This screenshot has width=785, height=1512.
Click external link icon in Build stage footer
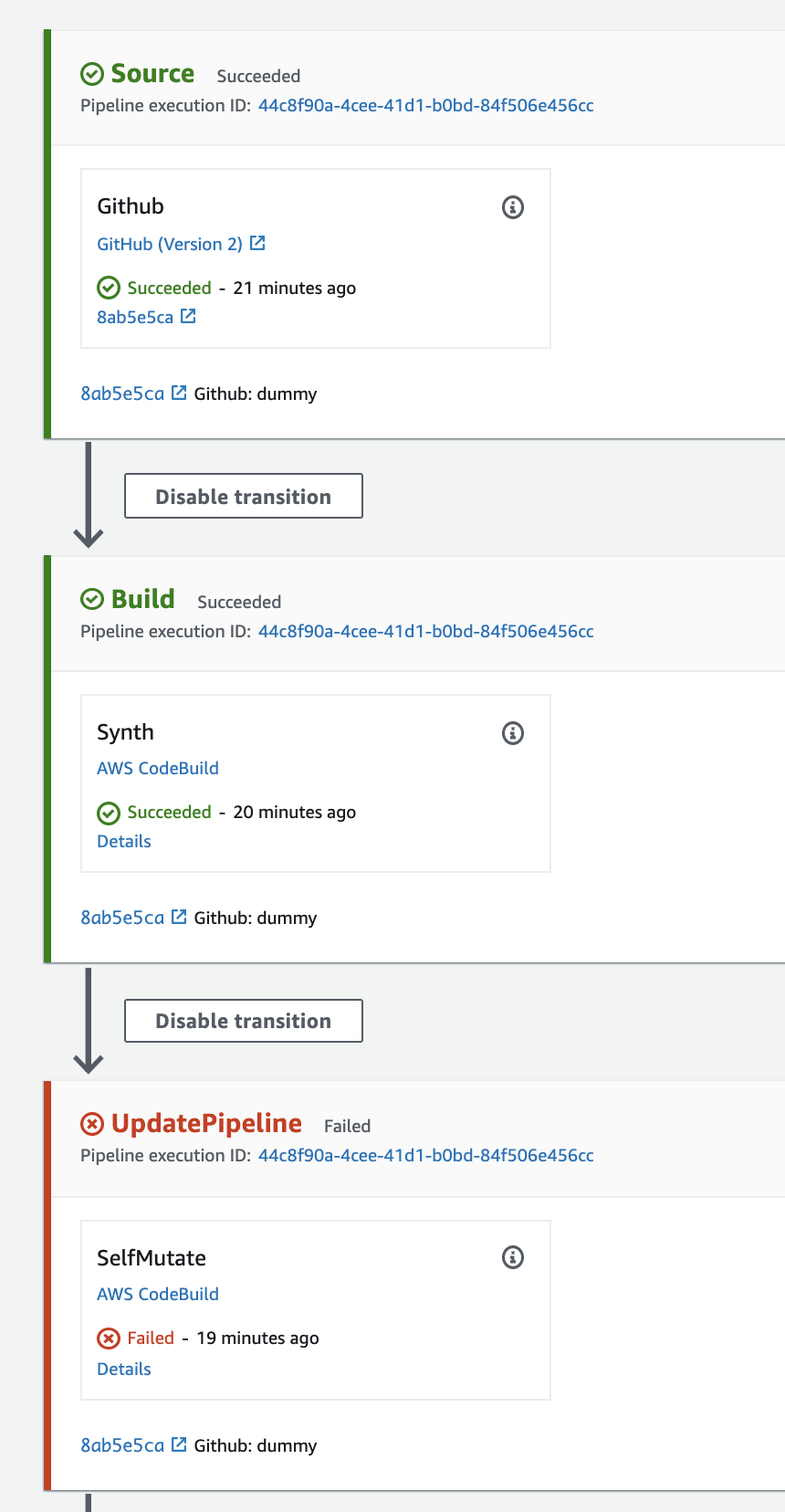pyautogui.click(x=179, y=917)
